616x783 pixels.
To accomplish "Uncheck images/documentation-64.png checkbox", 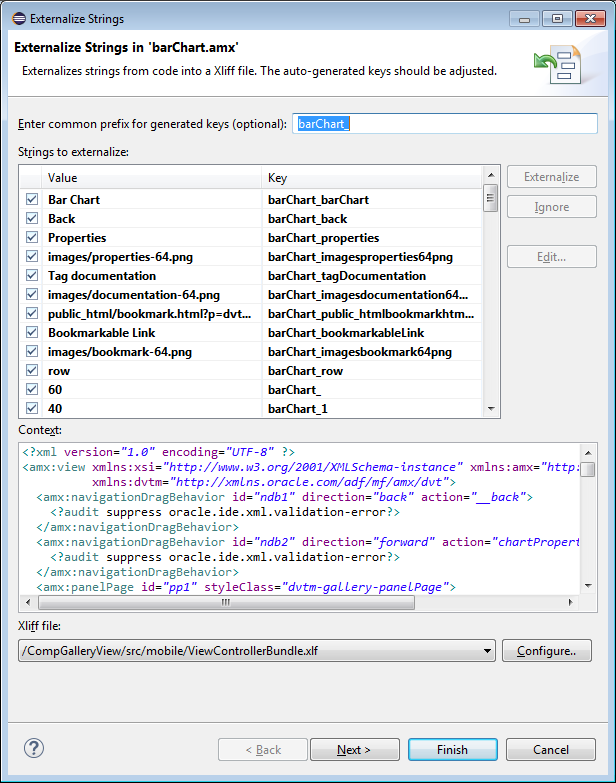I will click(x=32, y=294).
